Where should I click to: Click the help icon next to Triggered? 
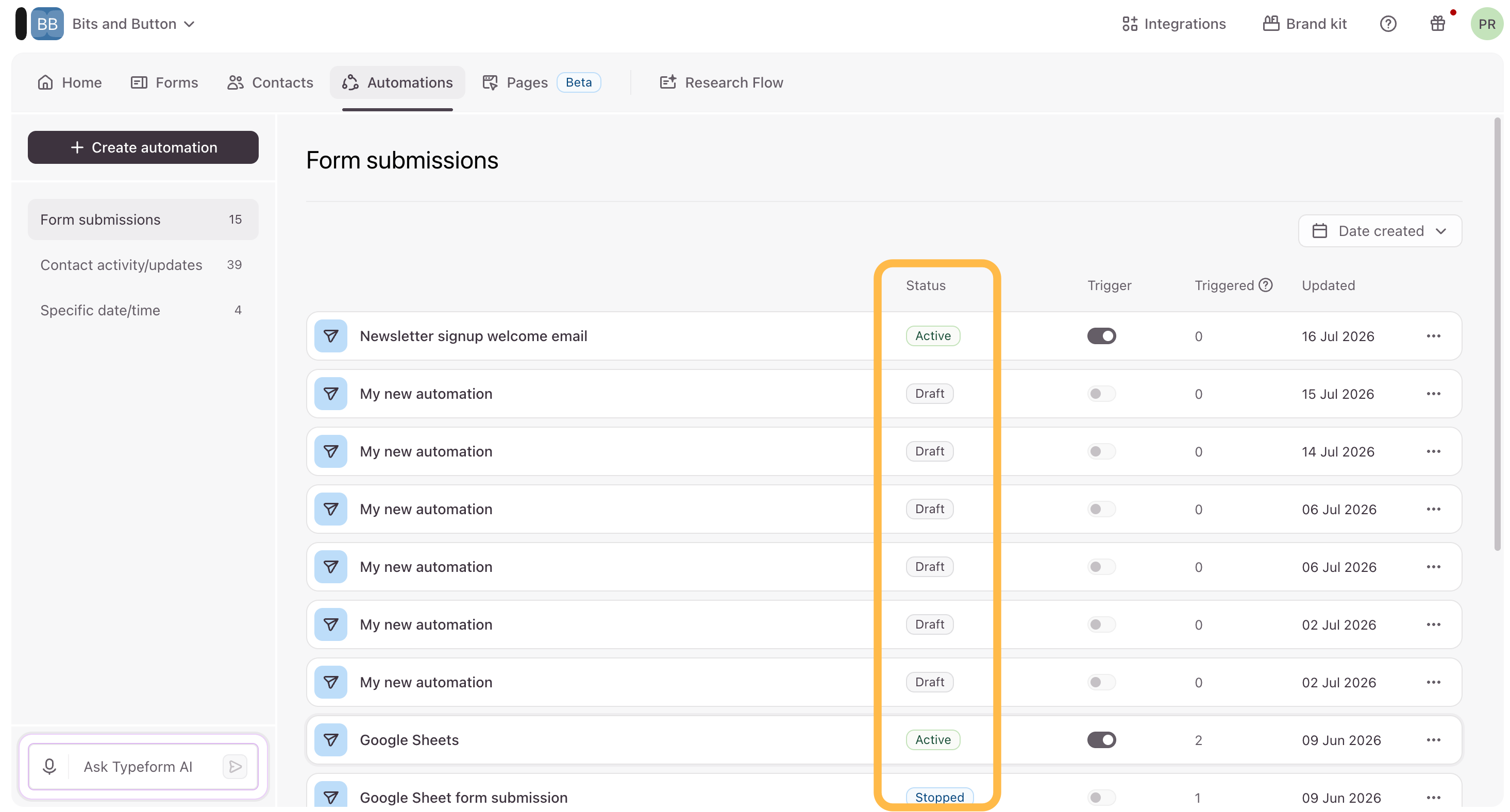pyautogui.click(x=1266, y=285)
